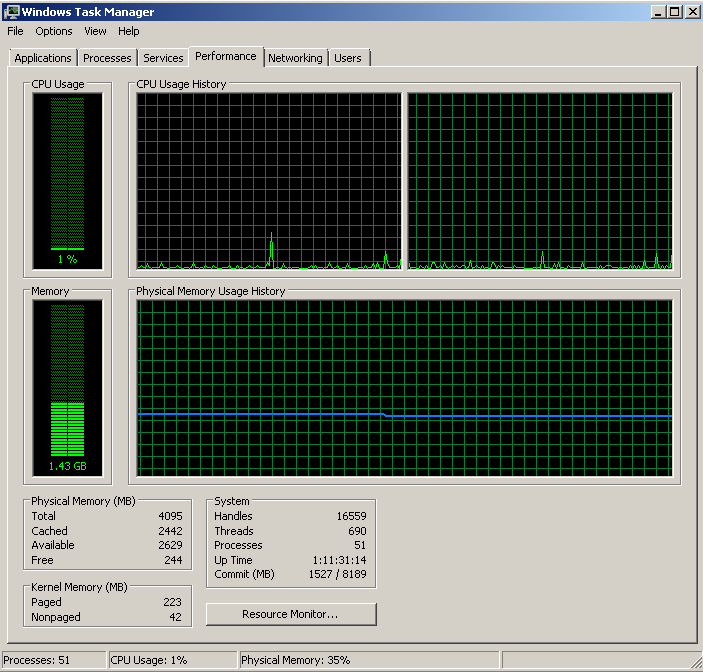Click the Task Manager title bar icon
703x672 pixels.
click(11, 12)
